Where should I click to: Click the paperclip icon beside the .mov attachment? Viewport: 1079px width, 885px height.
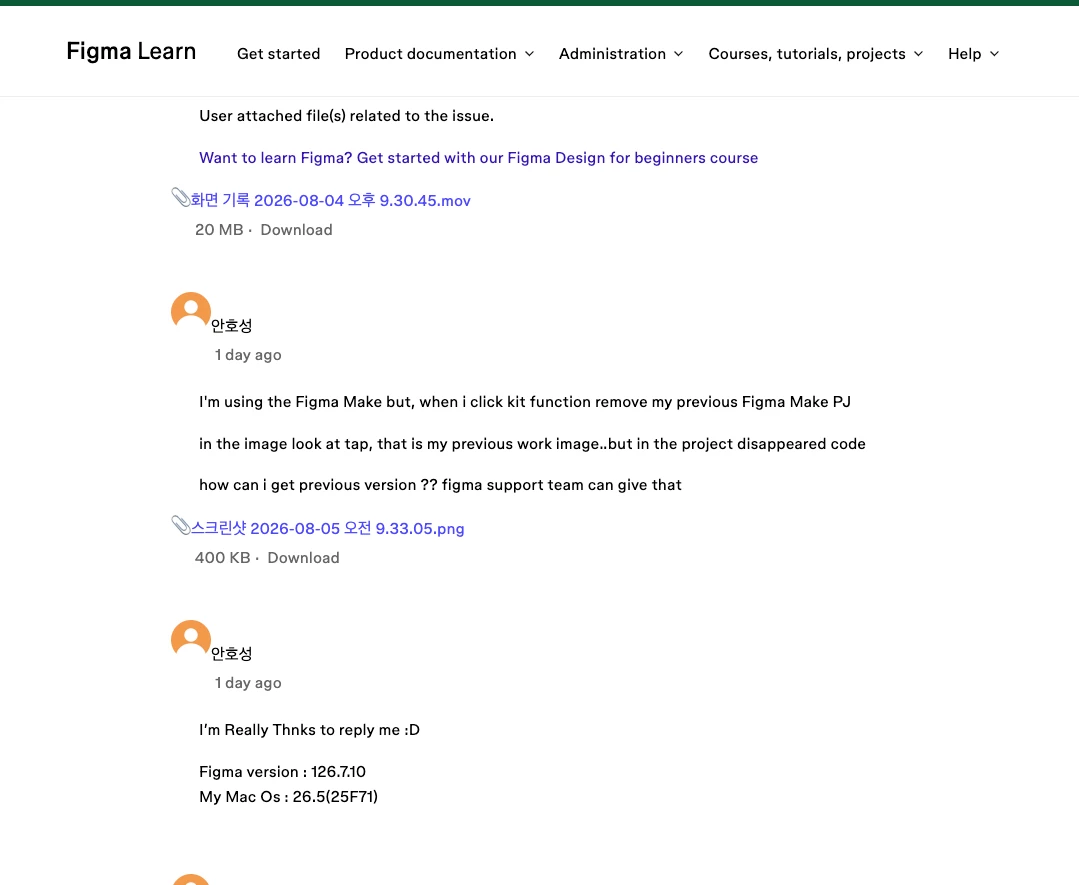180,198
